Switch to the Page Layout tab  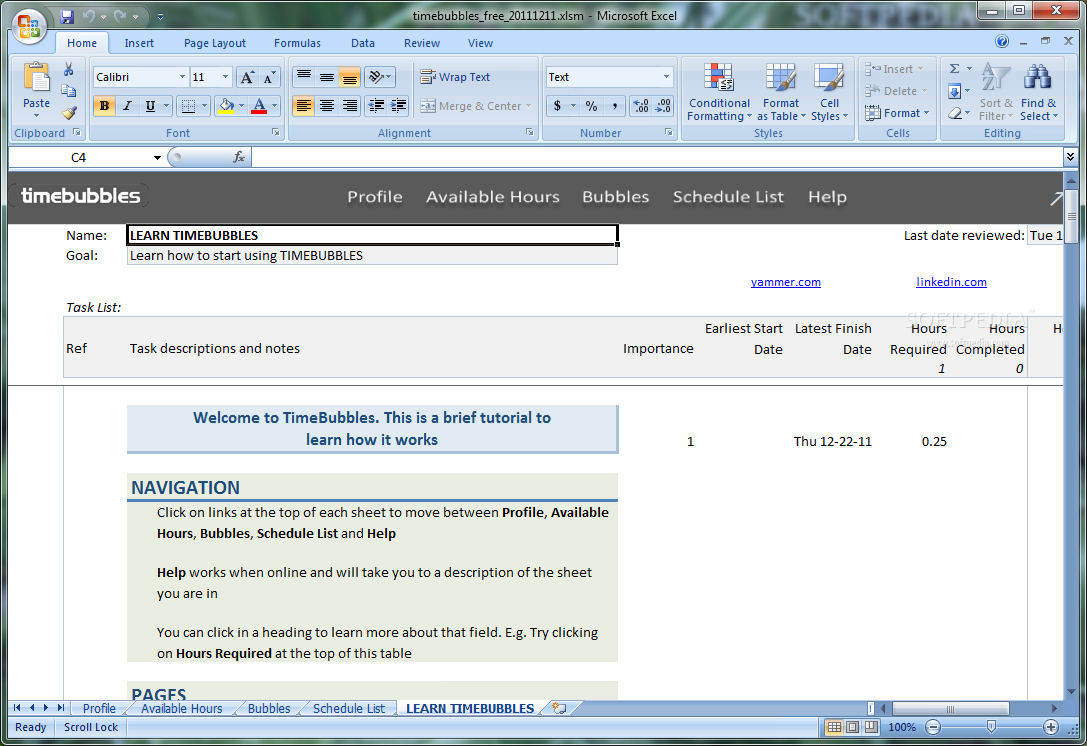coord(214,43)
